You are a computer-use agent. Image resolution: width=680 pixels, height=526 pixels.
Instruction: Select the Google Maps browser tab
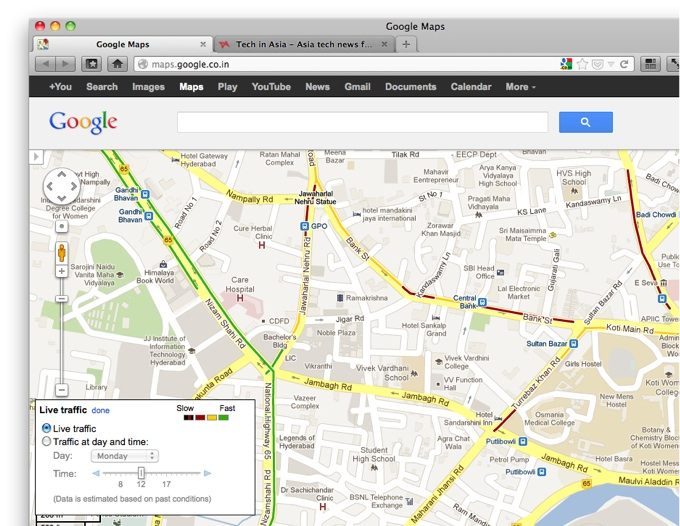click(123, 44)
